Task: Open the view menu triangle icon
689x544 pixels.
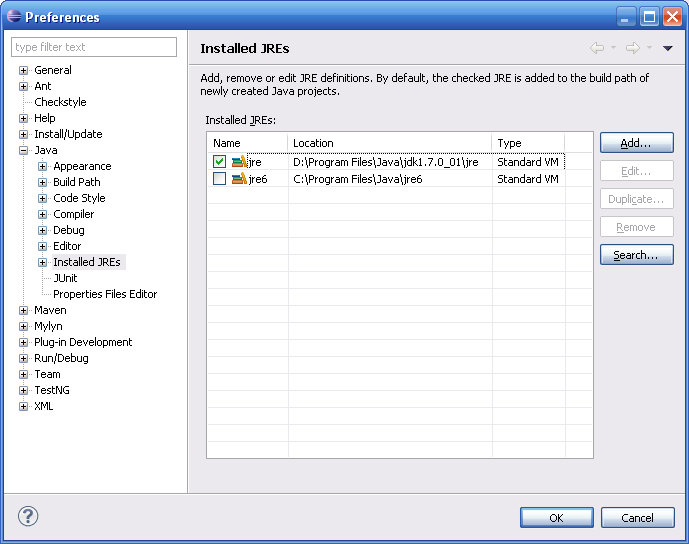Action: (x=668, y=48)
